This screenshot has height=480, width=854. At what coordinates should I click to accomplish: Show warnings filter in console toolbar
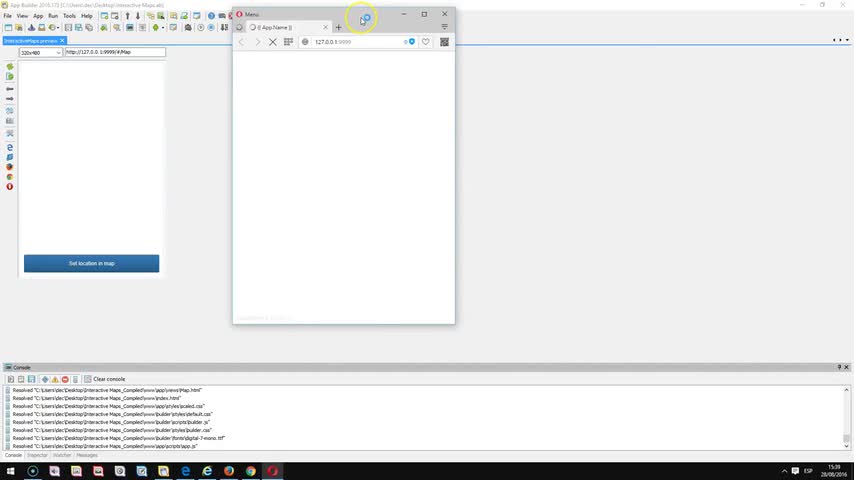coord(55,379)
